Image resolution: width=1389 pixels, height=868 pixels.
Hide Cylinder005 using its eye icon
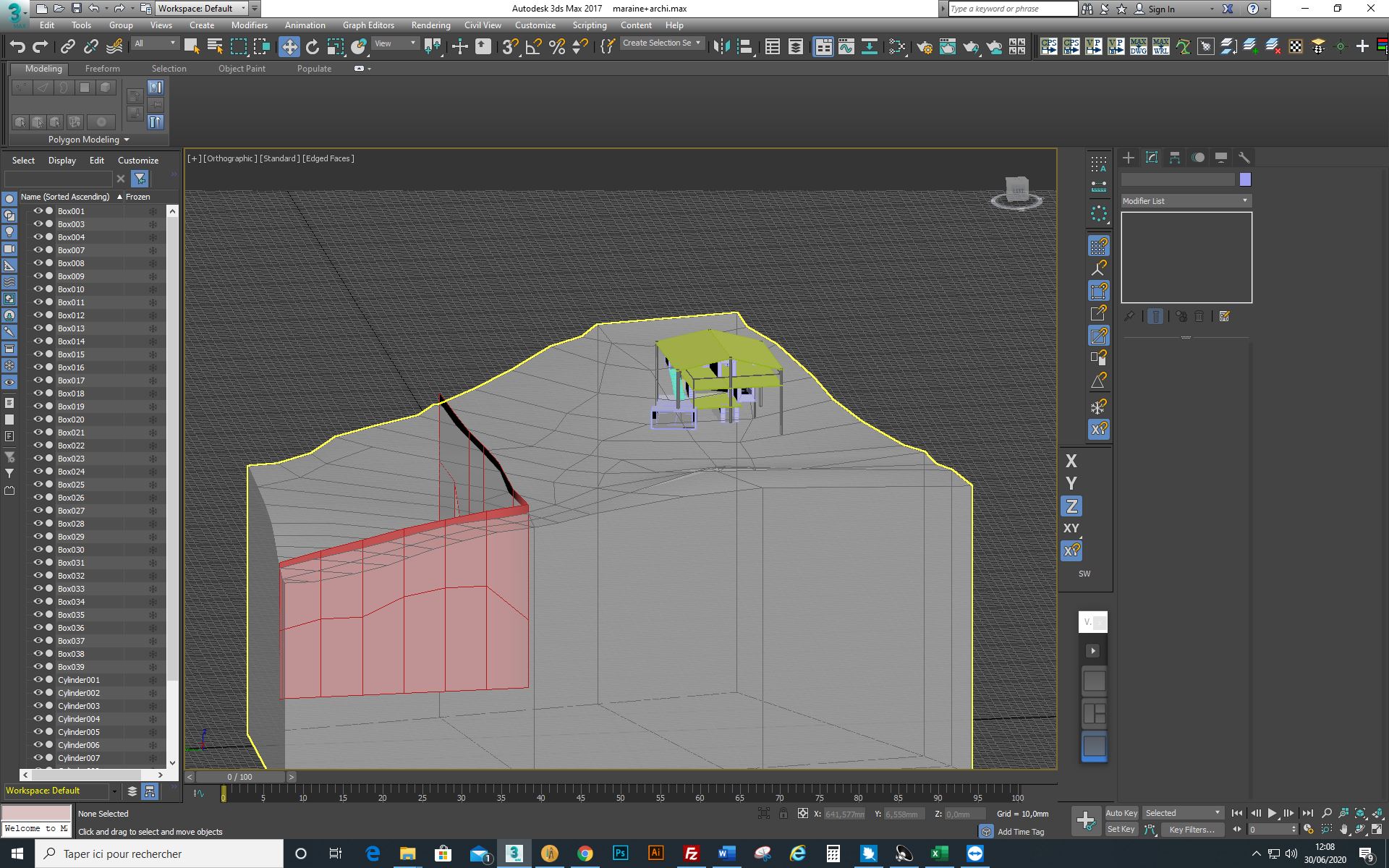38,732
